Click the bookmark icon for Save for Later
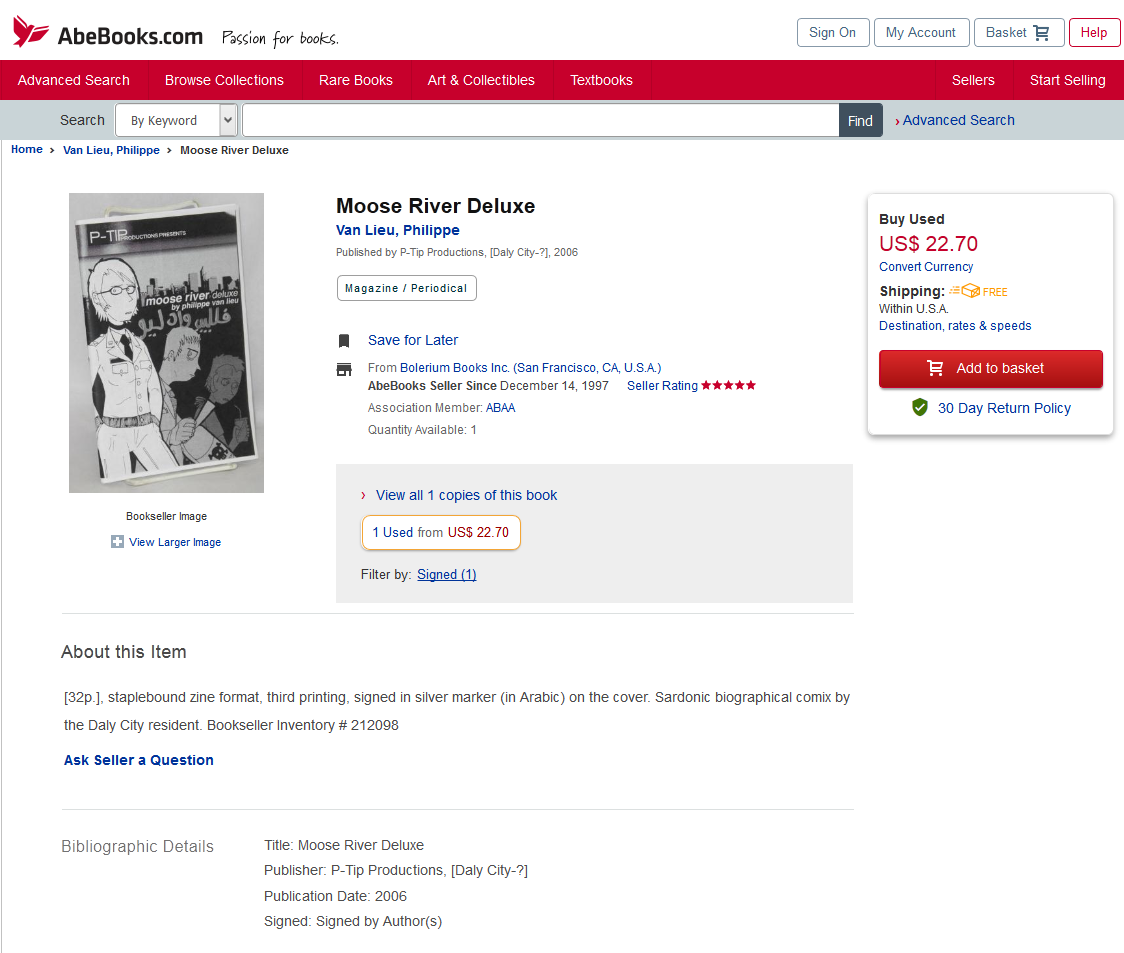This screenshot has width=1124, height=953. (x=344, y=341)
